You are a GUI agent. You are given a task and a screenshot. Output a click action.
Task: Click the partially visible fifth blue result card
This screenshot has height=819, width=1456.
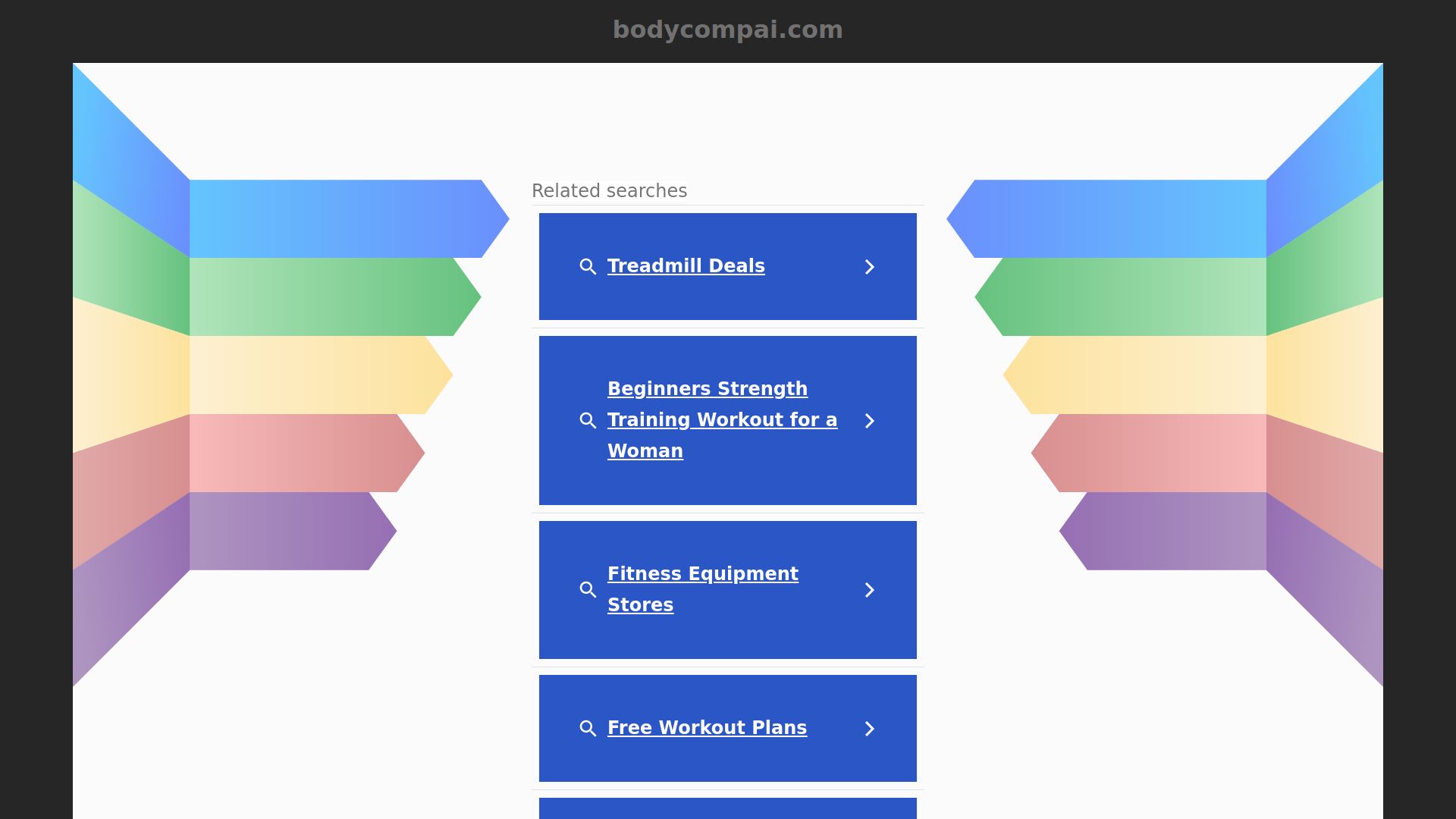[727, 808]
